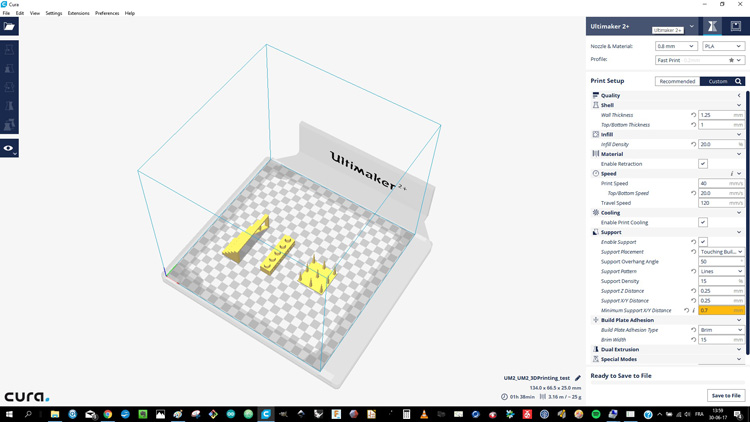Reset Top/Bottom Speed with revert icon
750x422 pixels.
pos(693,193)
